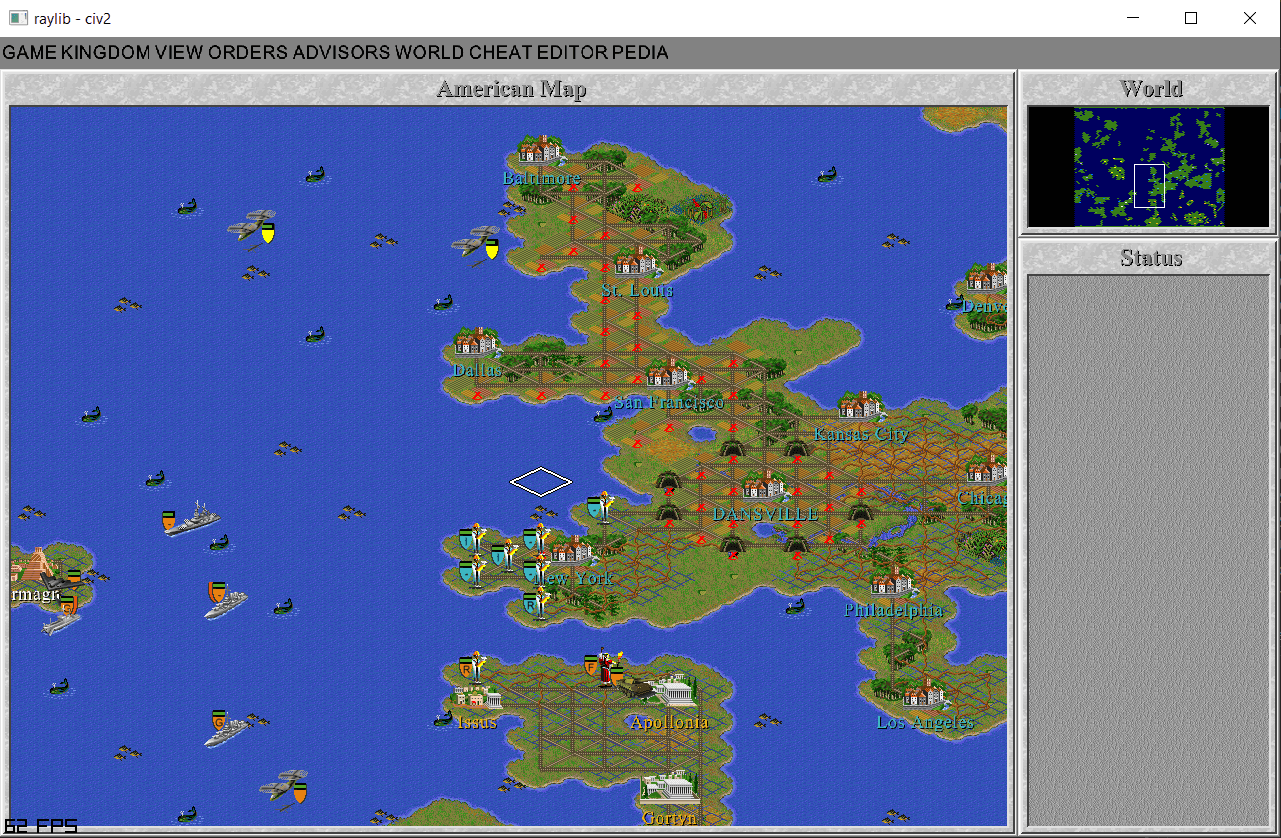Click the "American Map" title bar
Viewport: 1281px width, 838px height.
(511, 89)
